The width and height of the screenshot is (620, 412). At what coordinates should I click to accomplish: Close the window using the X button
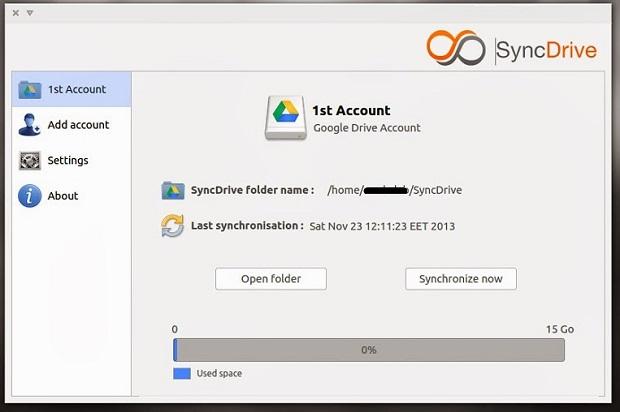pos(16,13)
